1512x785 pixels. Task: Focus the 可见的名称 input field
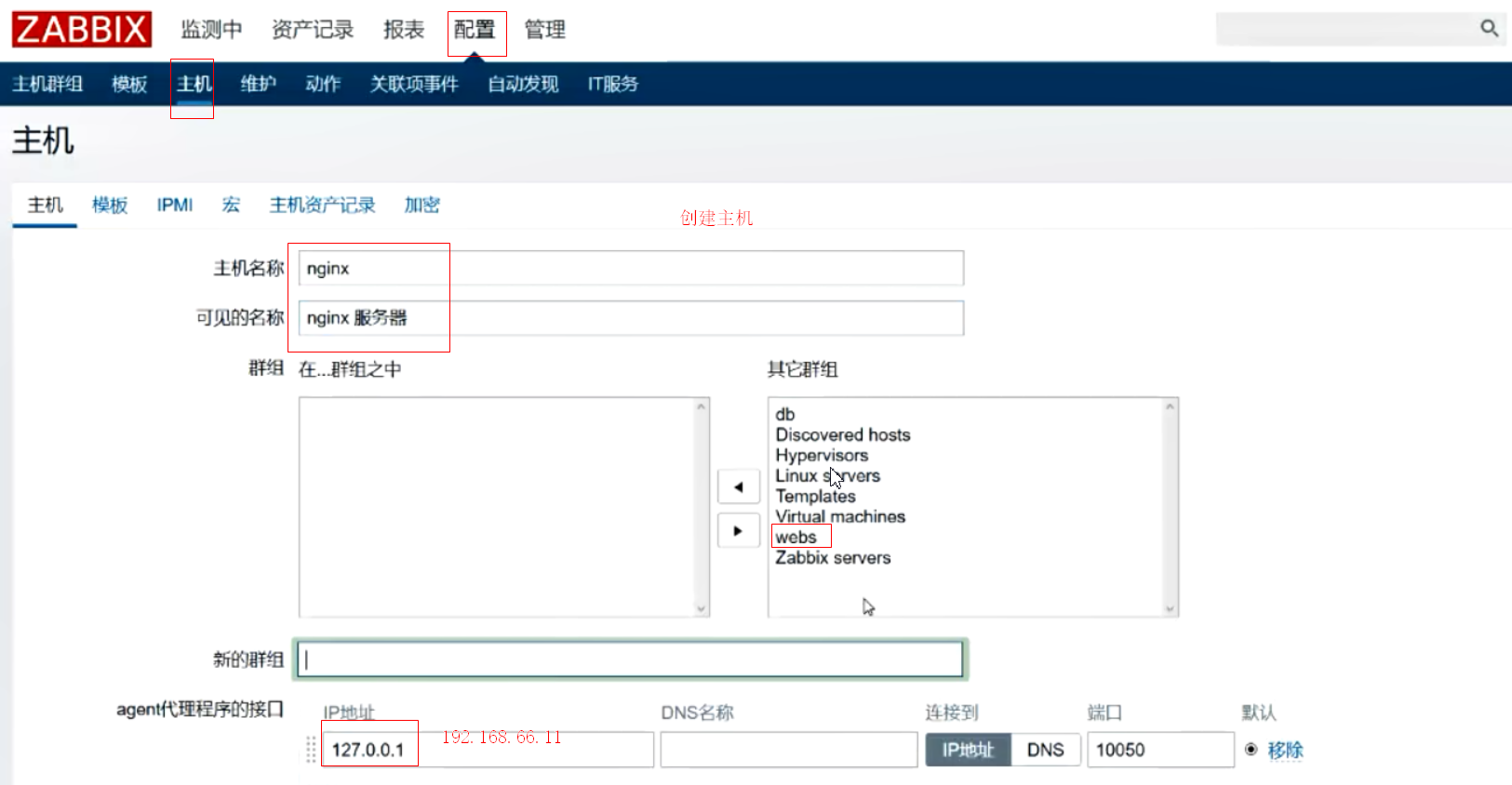coord(631,318)
